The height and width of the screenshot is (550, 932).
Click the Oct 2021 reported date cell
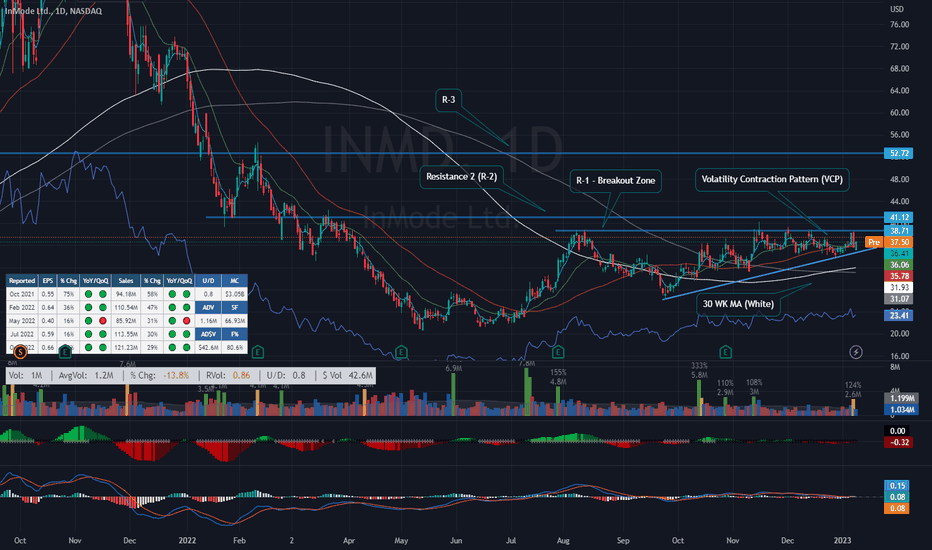pos(22,294)
